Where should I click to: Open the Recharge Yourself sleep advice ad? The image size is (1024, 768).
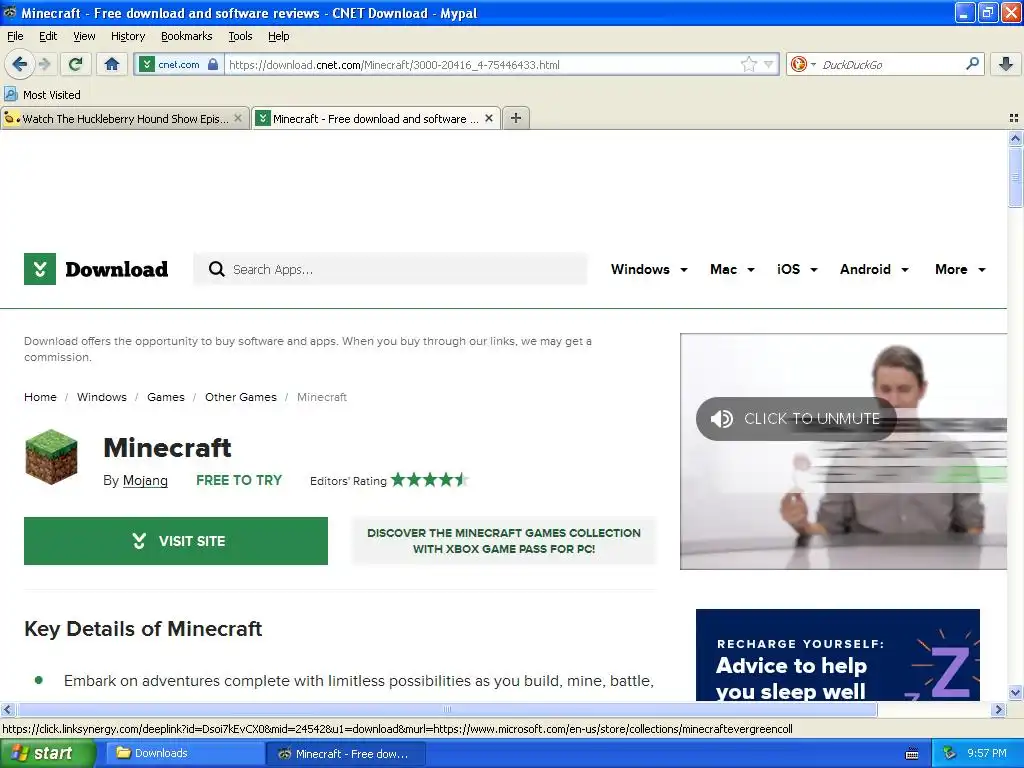(x=837, y=655)
